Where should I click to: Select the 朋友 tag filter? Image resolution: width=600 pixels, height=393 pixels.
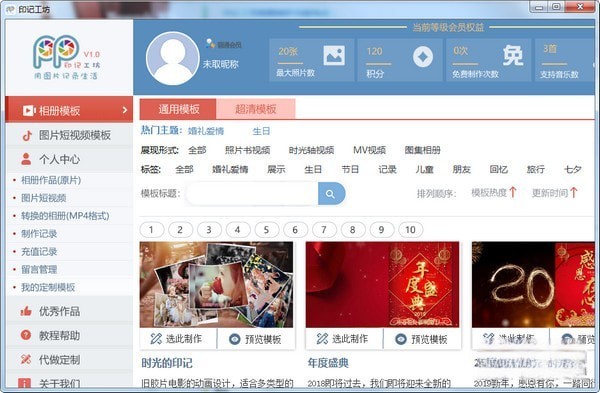[x=461, y=169]
